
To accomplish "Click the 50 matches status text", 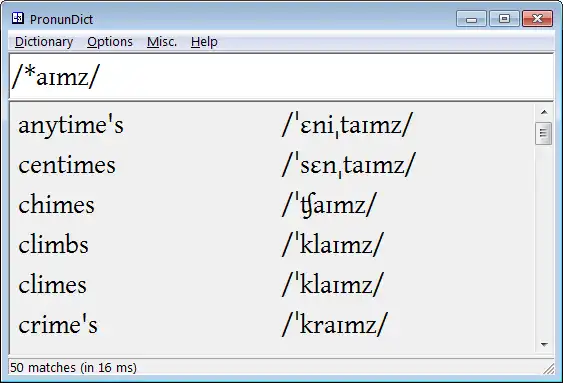I will tap(73, 368).
